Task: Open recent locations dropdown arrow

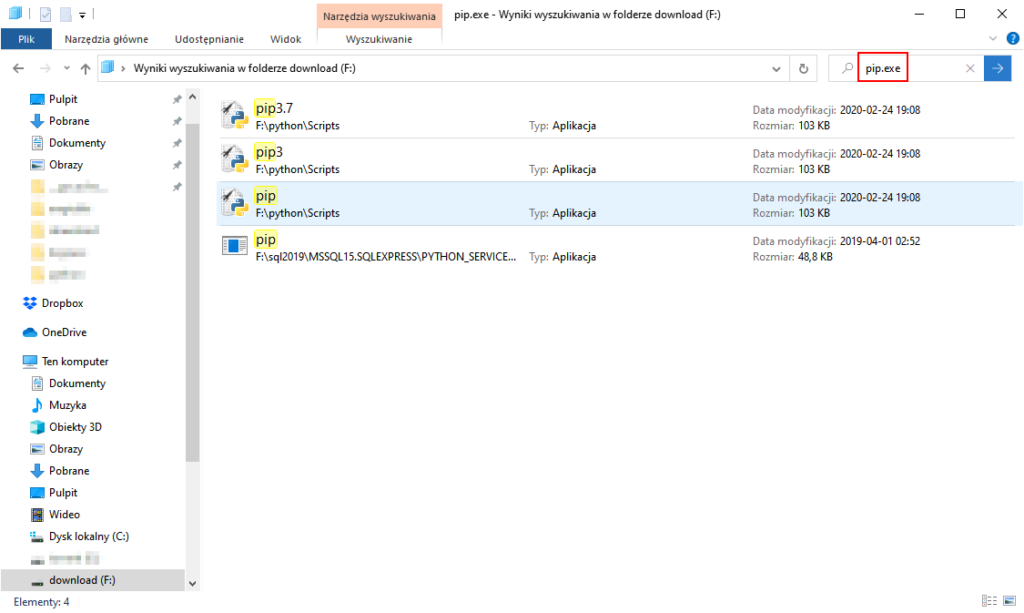Action: pos(65,68)
